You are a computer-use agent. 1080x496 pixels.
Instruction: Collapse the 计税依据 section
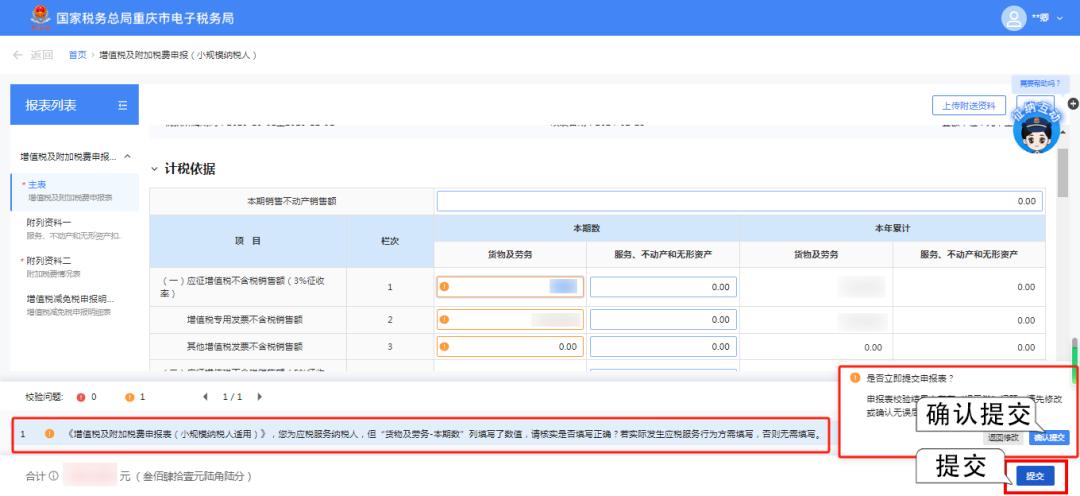coord(154,169)
